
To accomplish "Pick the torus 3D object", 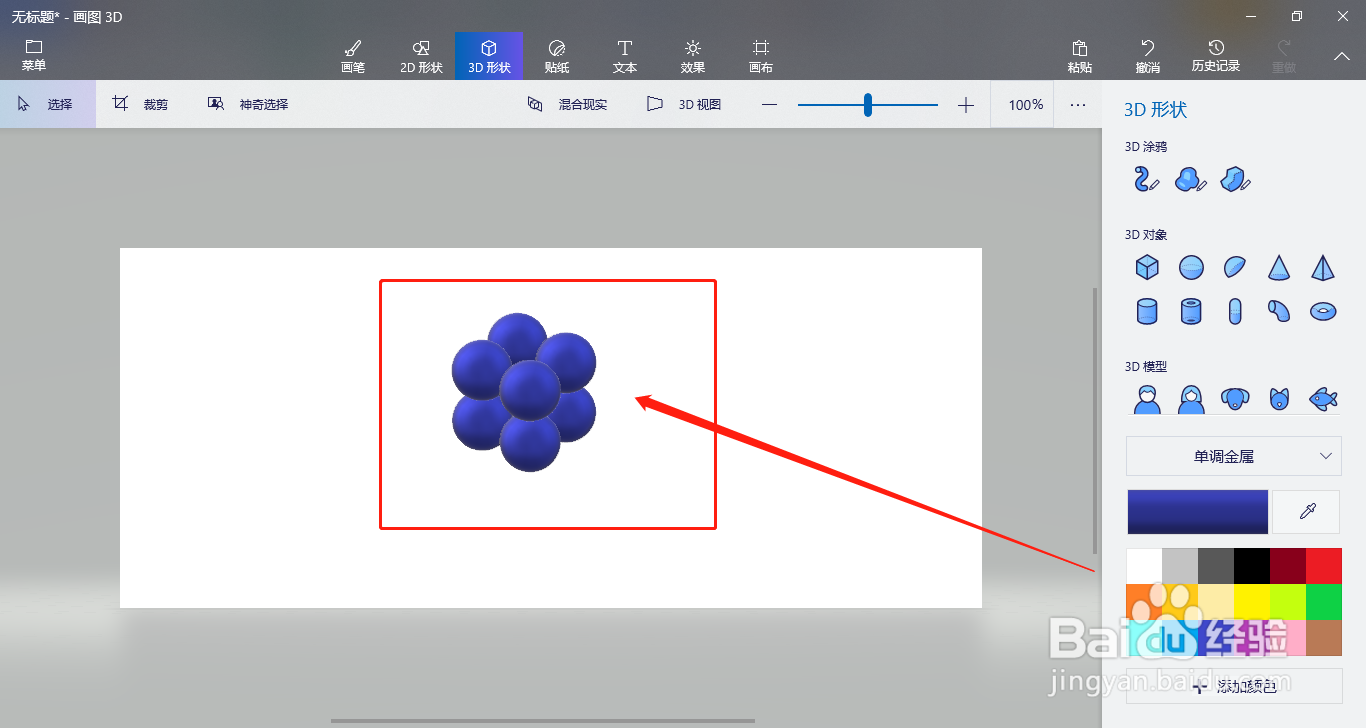I will pyautogui.click(x=1323, y=311).
